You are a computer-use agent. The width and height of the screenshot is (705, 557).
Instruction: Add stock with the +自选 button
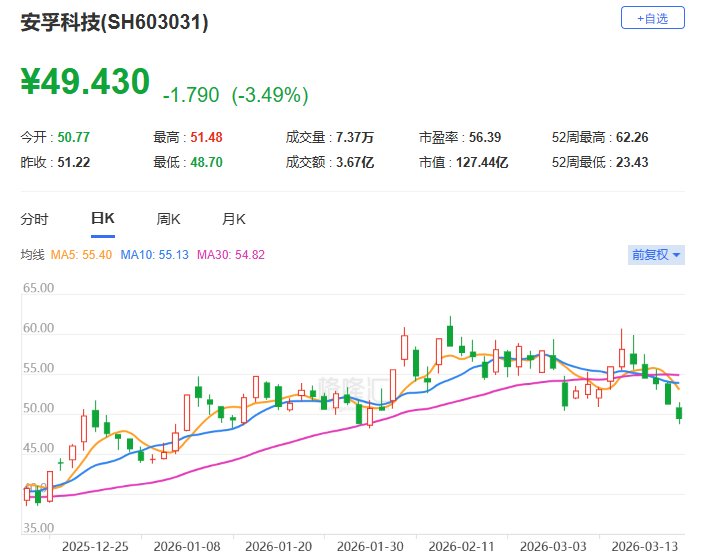(652, 18)
